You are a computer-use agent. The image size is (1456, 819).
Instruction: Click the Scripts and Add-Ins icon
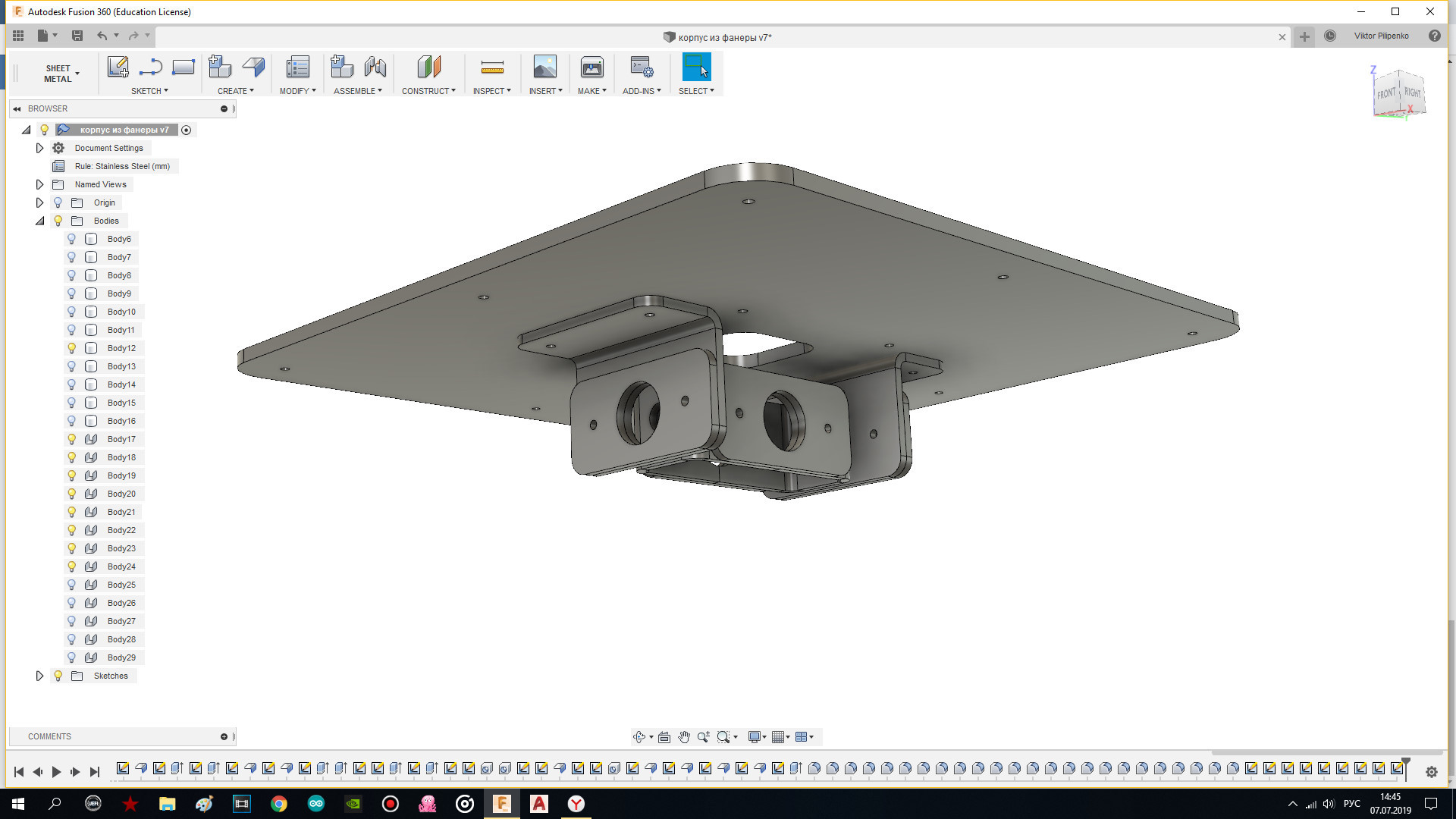tap(642, 67)
